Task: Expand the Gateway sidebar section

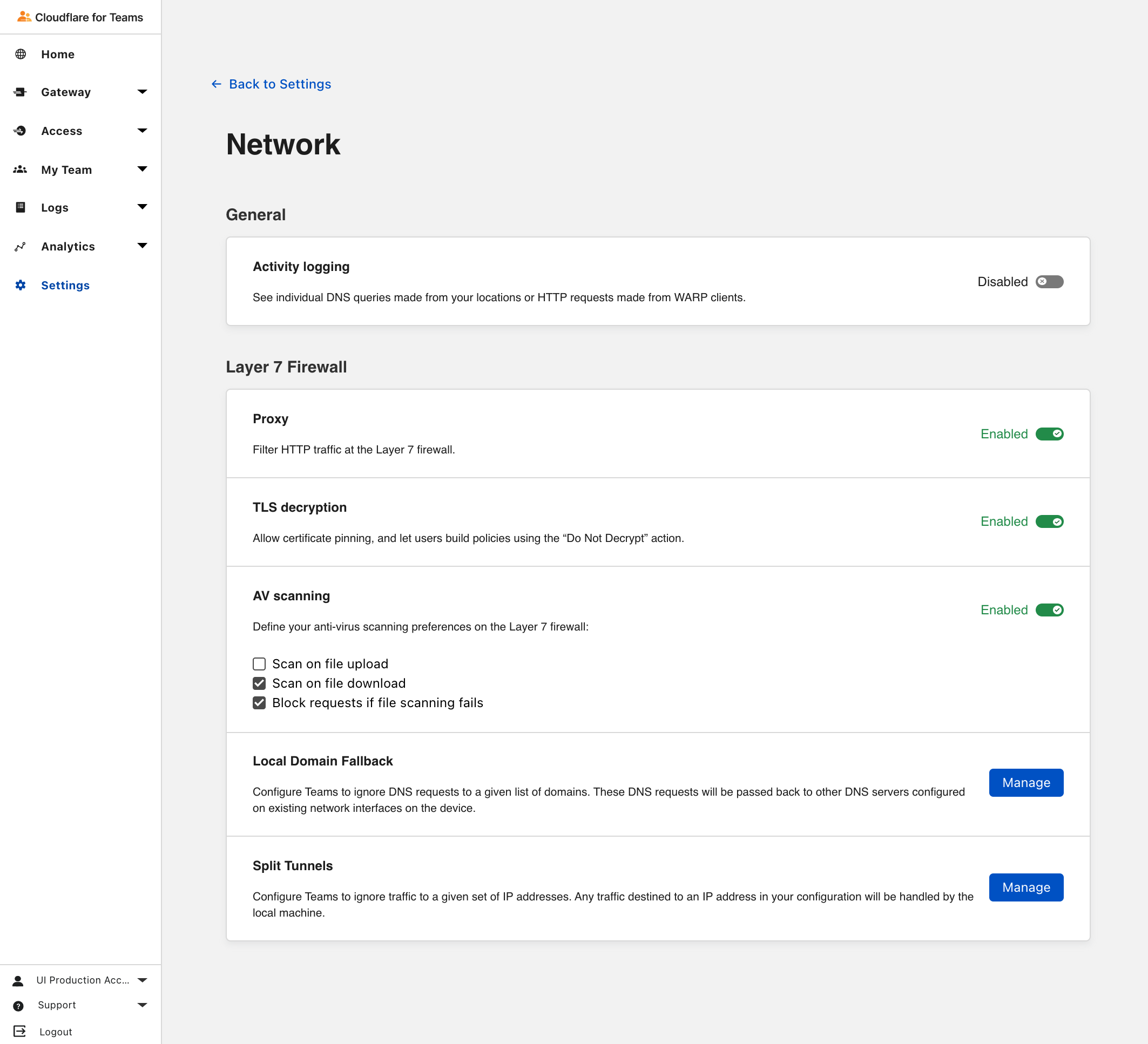Action: (x=143, y=92)
